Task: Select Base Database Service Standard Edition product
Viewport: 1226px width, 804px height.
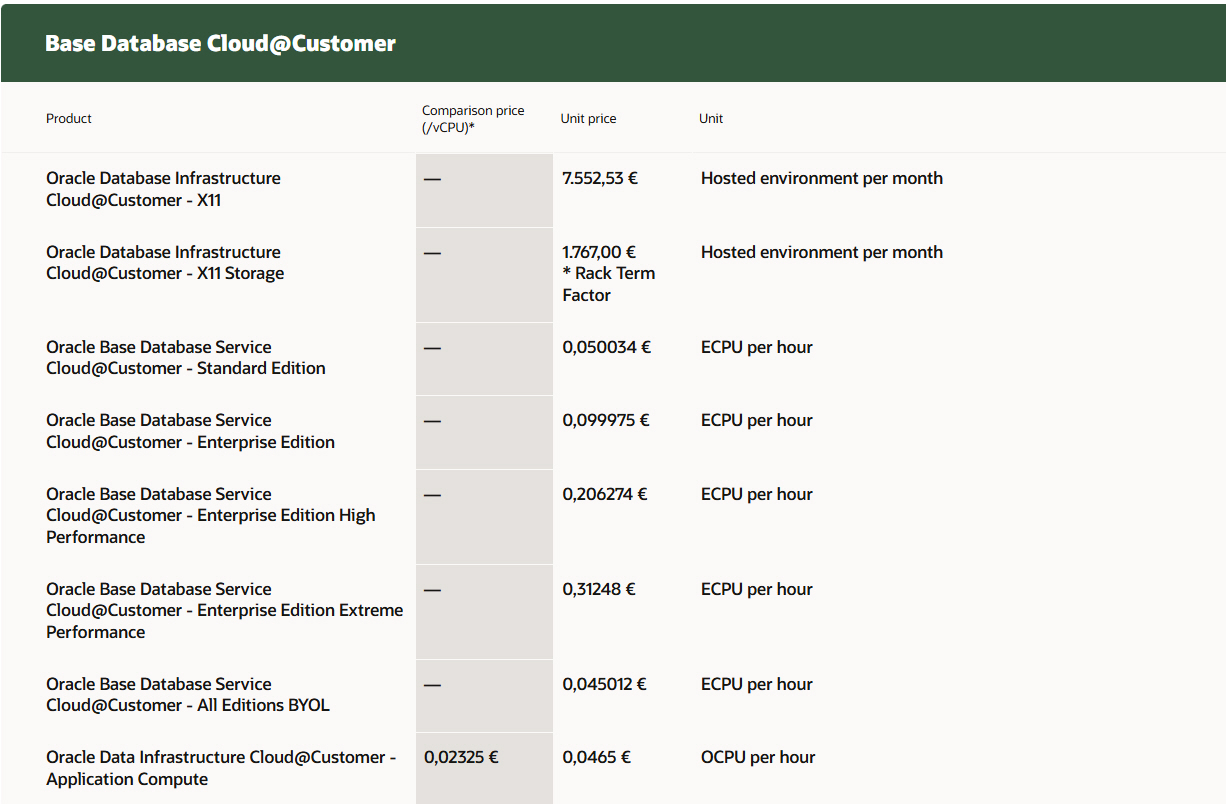Action: click(x=186, y=358)
